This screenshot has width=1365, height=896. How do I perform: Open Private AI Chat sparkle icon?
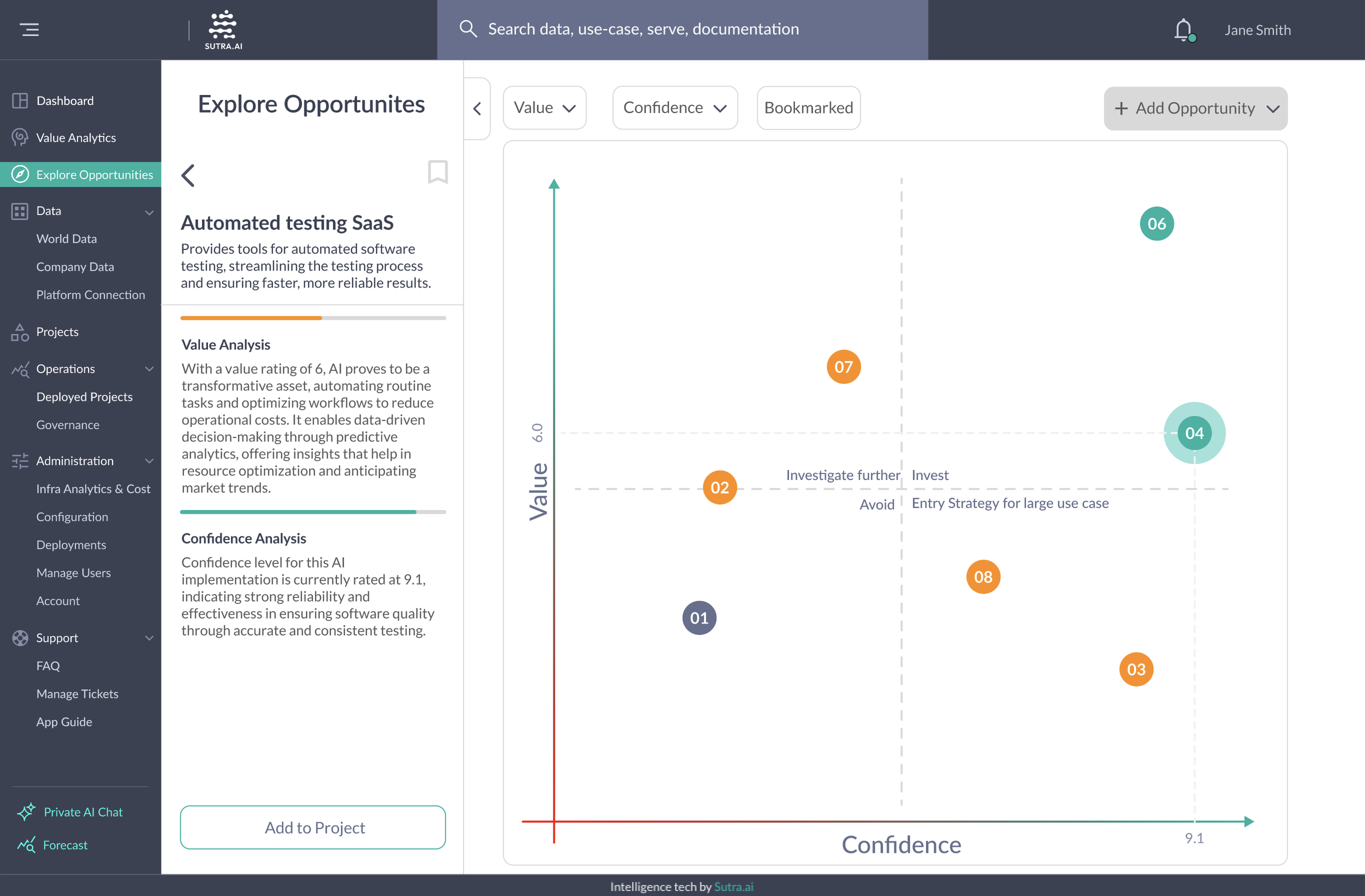coord(26,812)
